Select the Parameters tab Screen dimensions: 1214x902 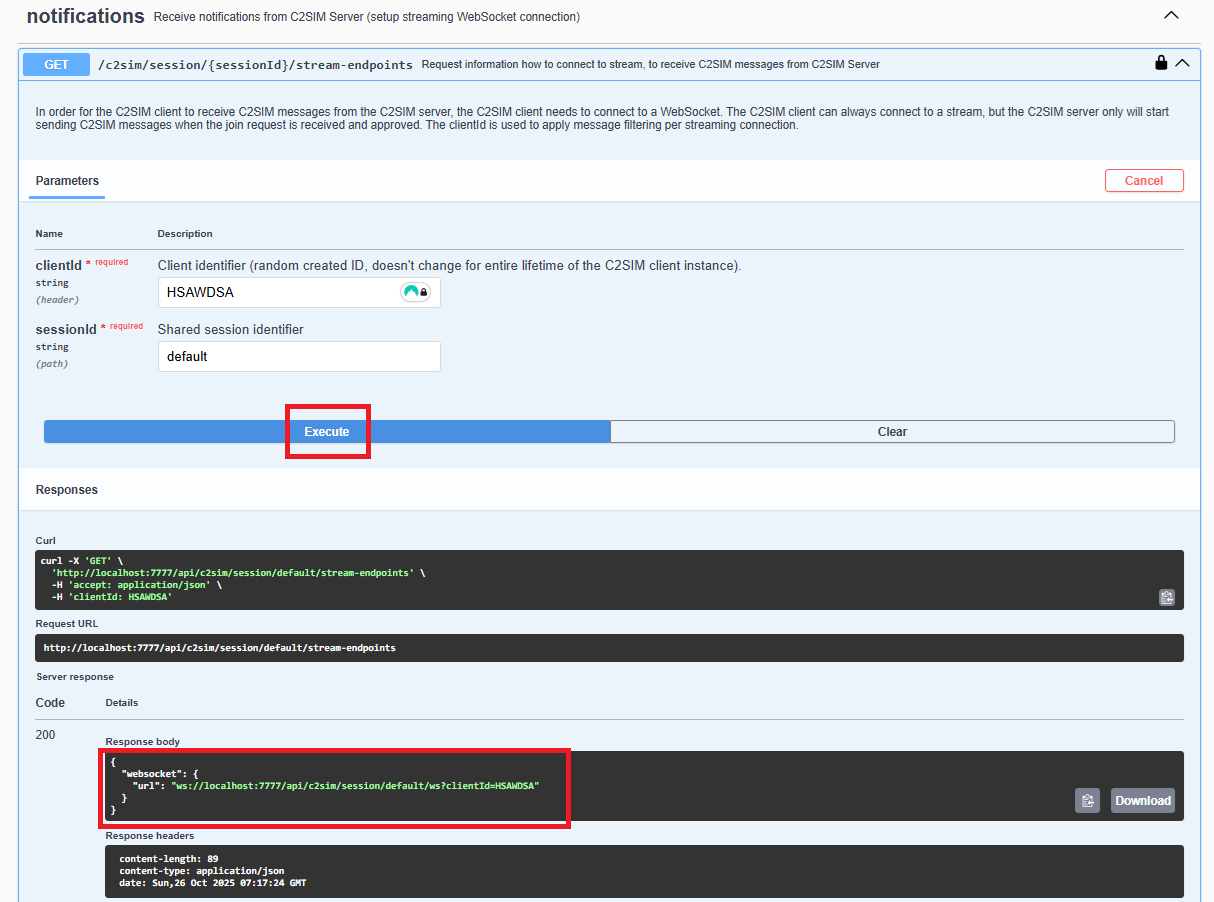pyautogui.click(x=67, y=181)
